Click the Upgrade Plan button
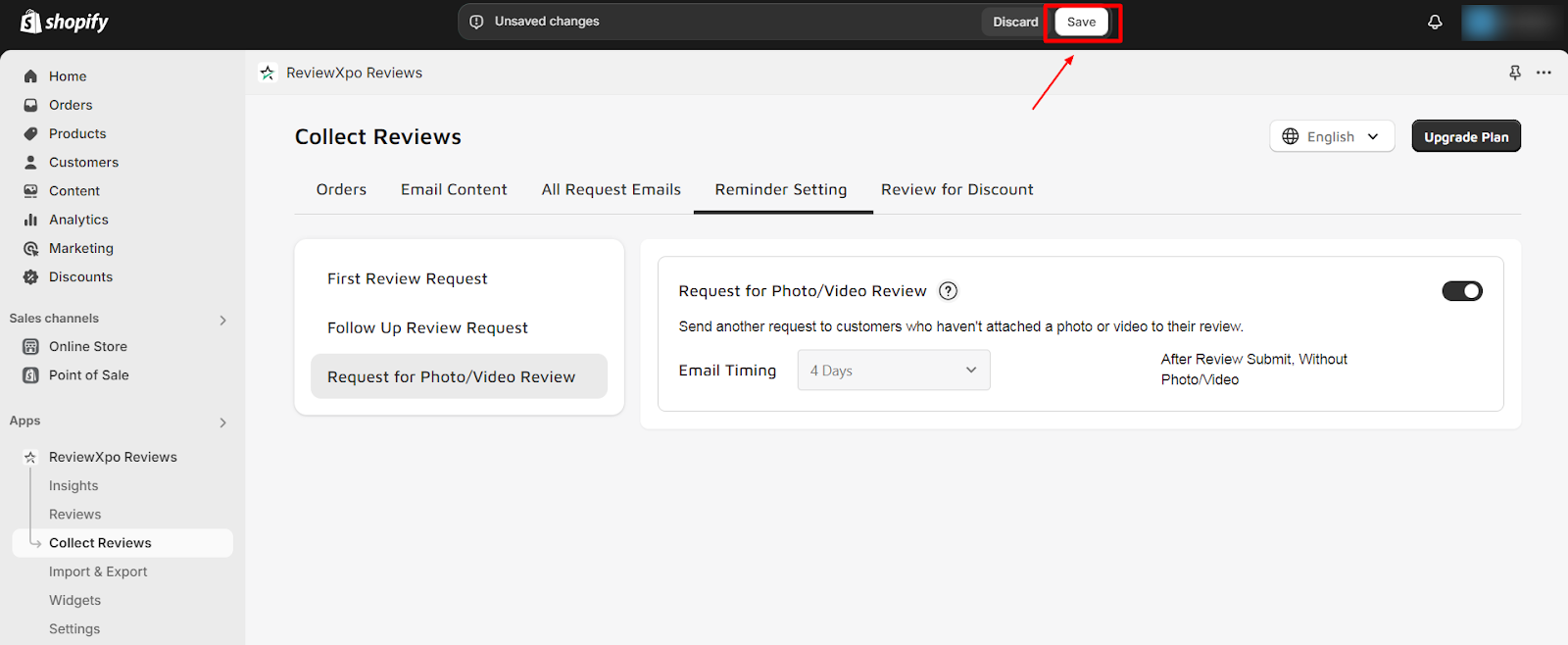 pyautogui.click(x=1466, y=136)
